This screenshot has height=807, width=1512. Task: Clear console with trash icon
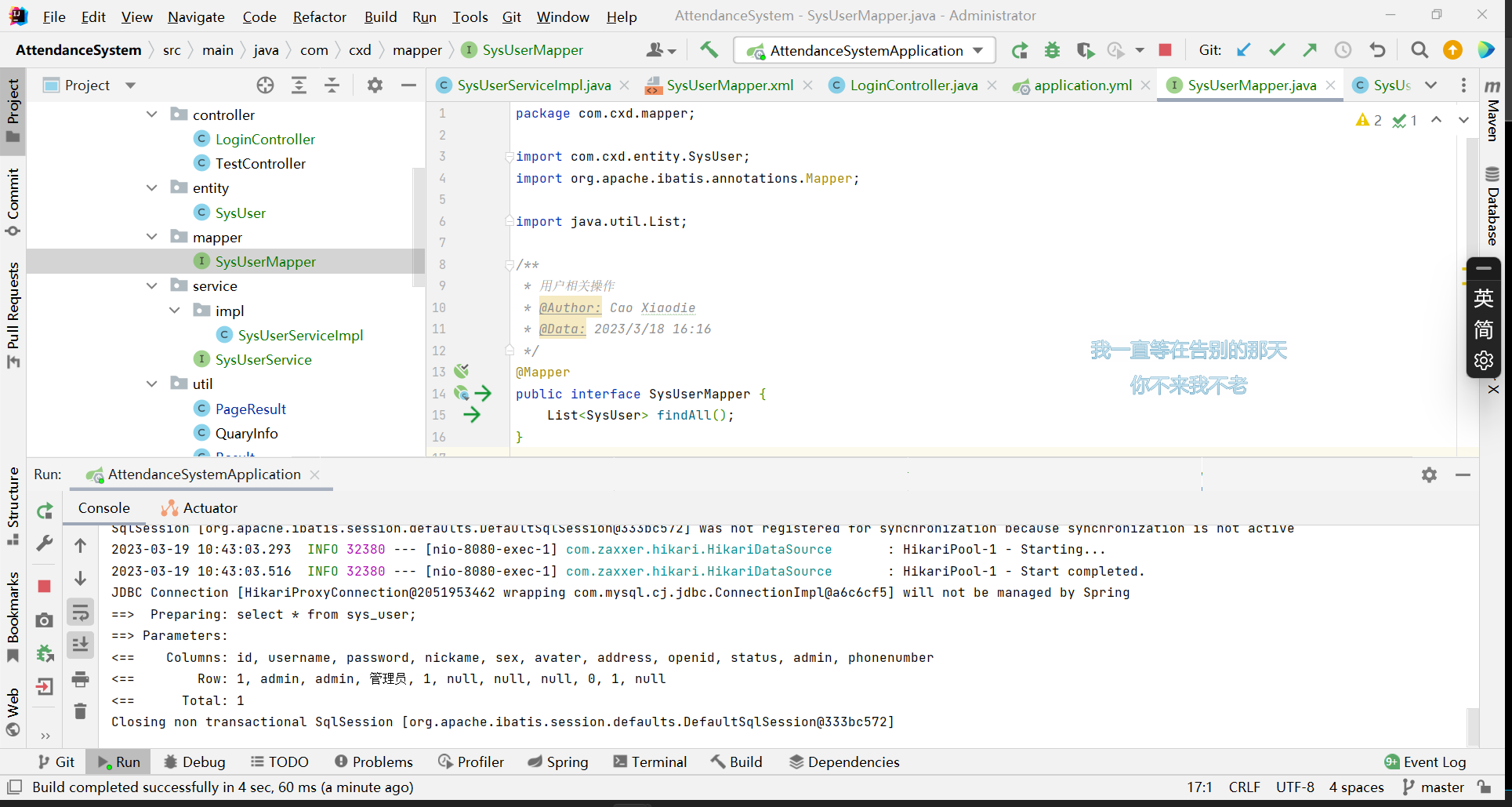[x=80, y=711]
